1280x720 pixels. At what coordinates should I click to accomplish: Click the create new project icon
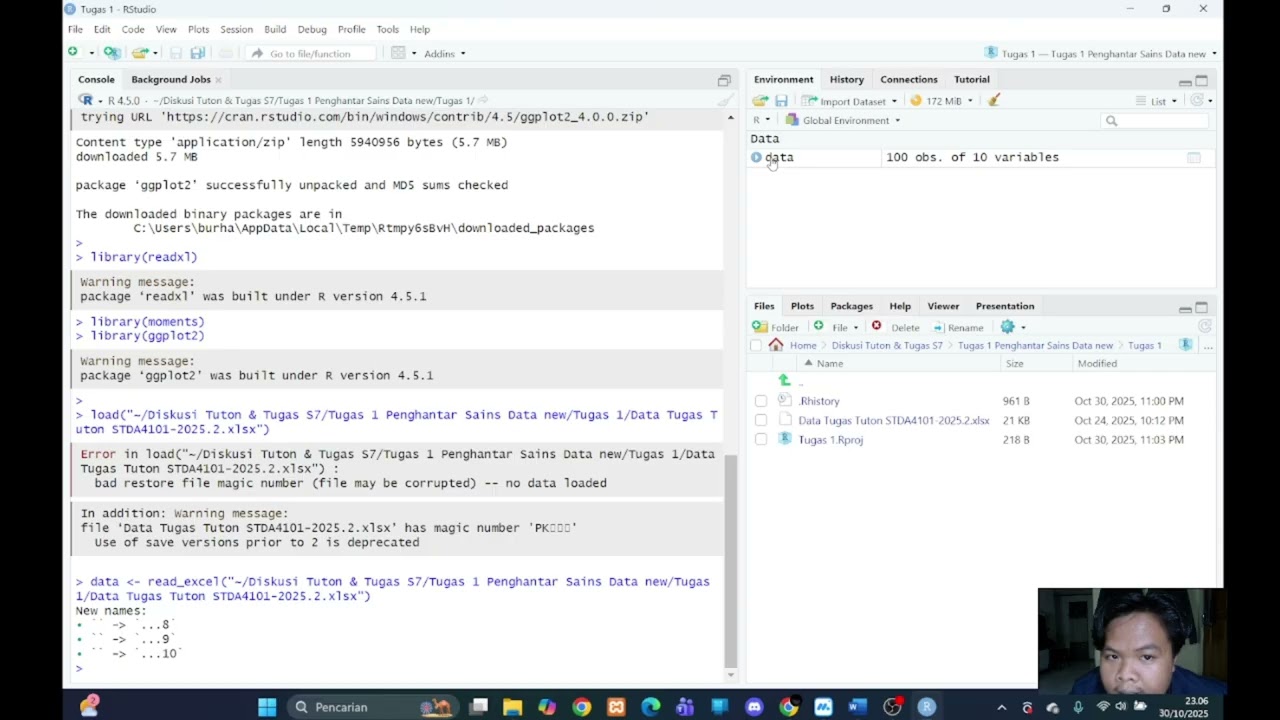pyautogui.click(x=112, y=53)
